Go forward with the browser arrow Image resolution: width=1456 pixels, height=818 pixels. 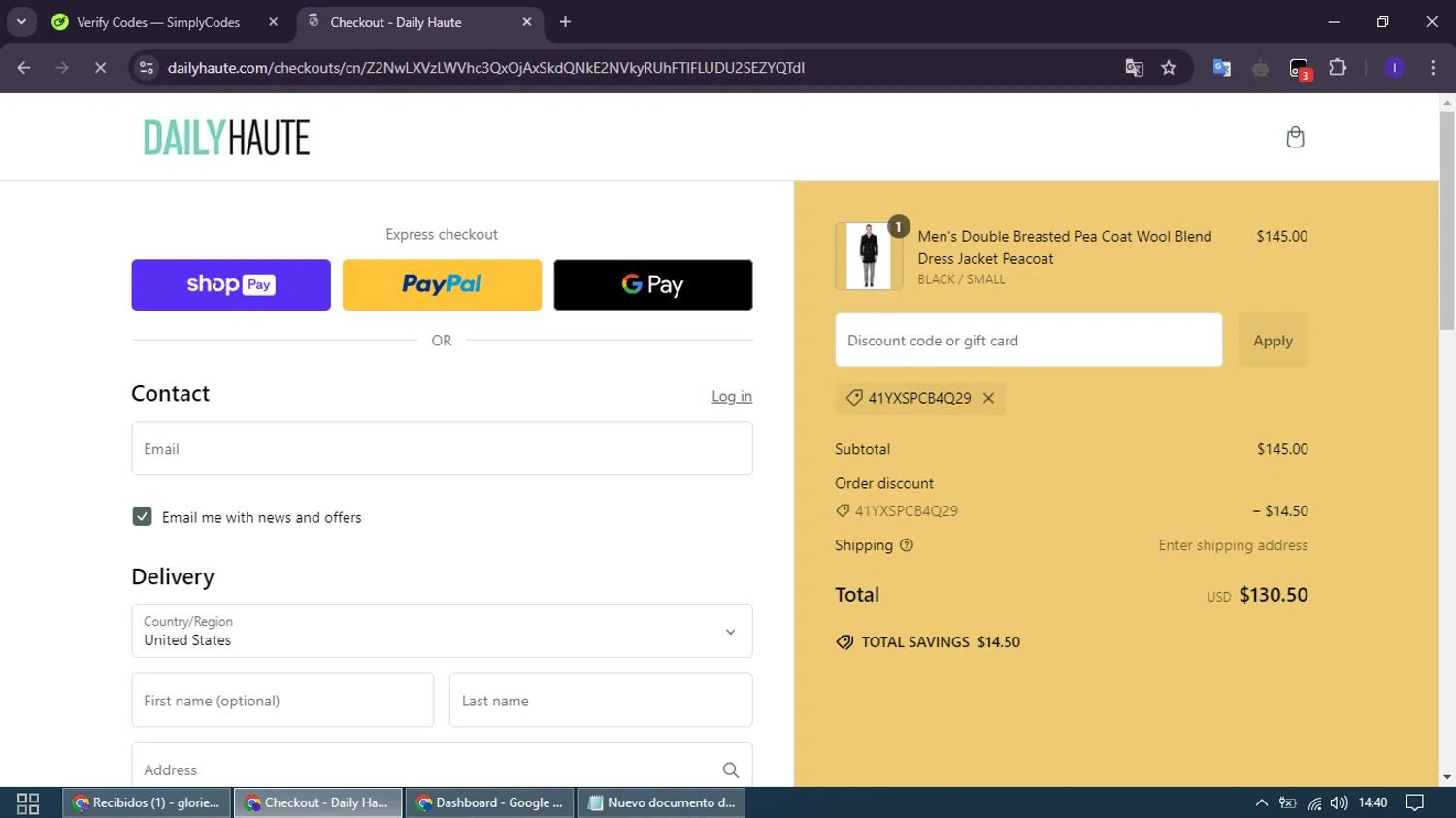coord(62,68)
